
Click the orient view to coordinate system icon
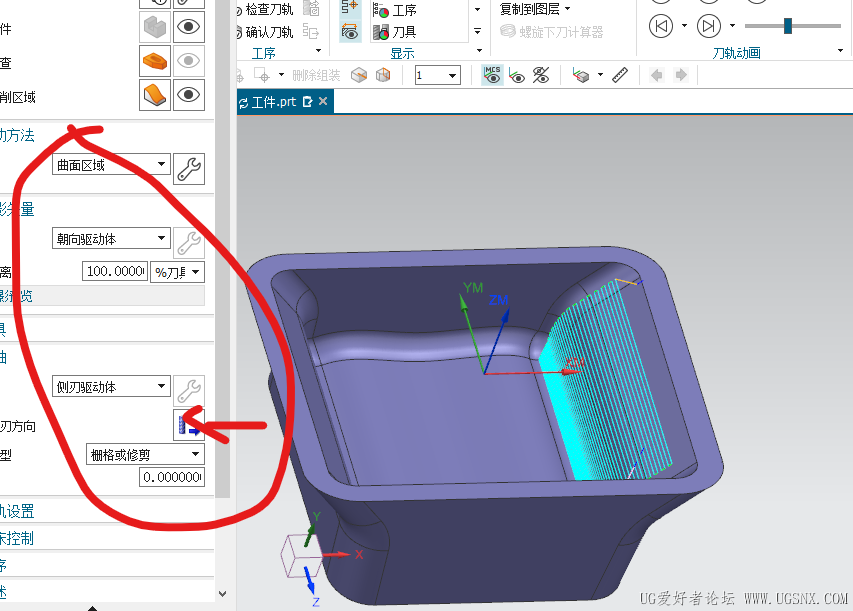(x=581, y=75)
